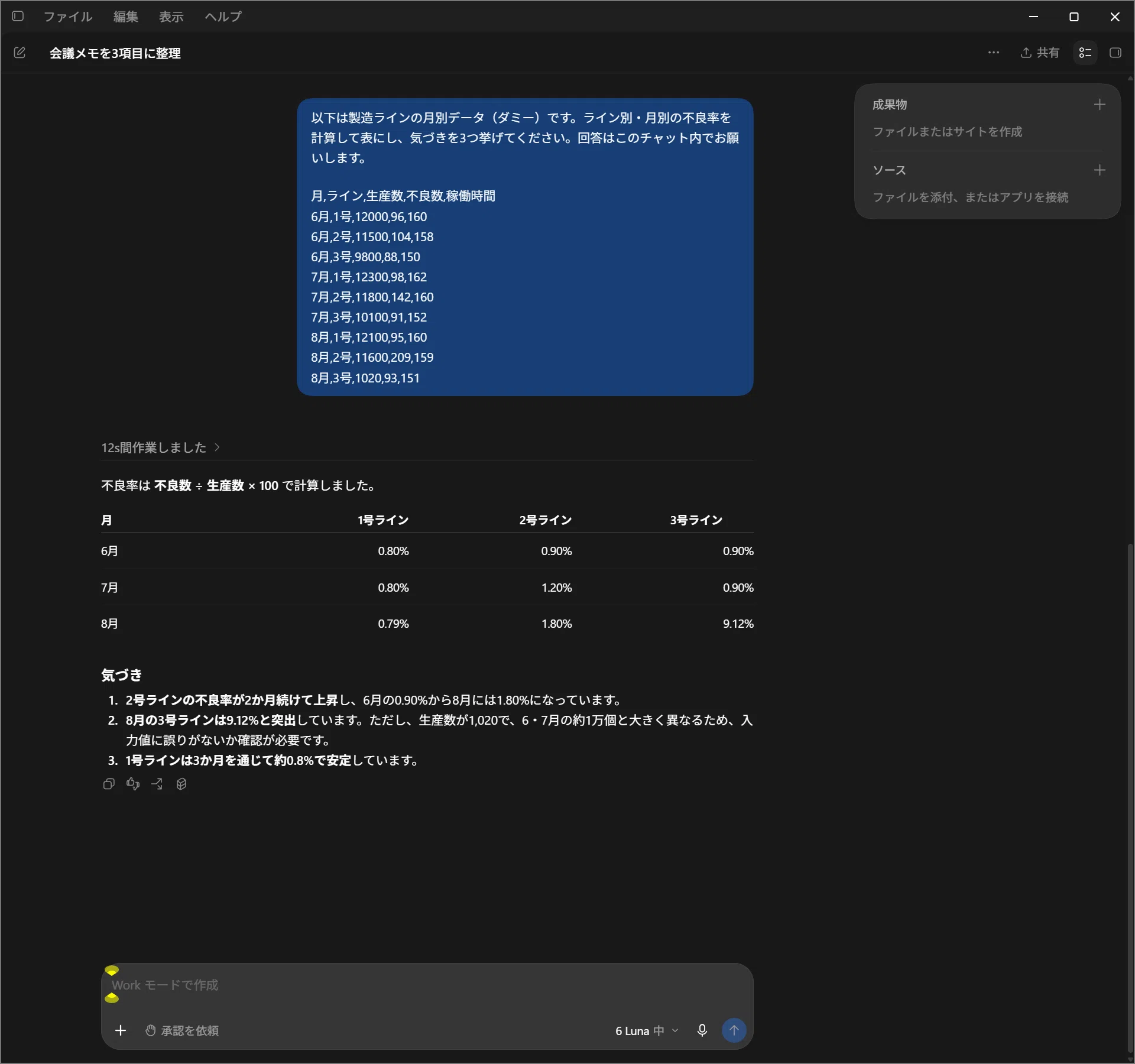
Task: Click the 1号ライン column header
Action: click(382, 520)
